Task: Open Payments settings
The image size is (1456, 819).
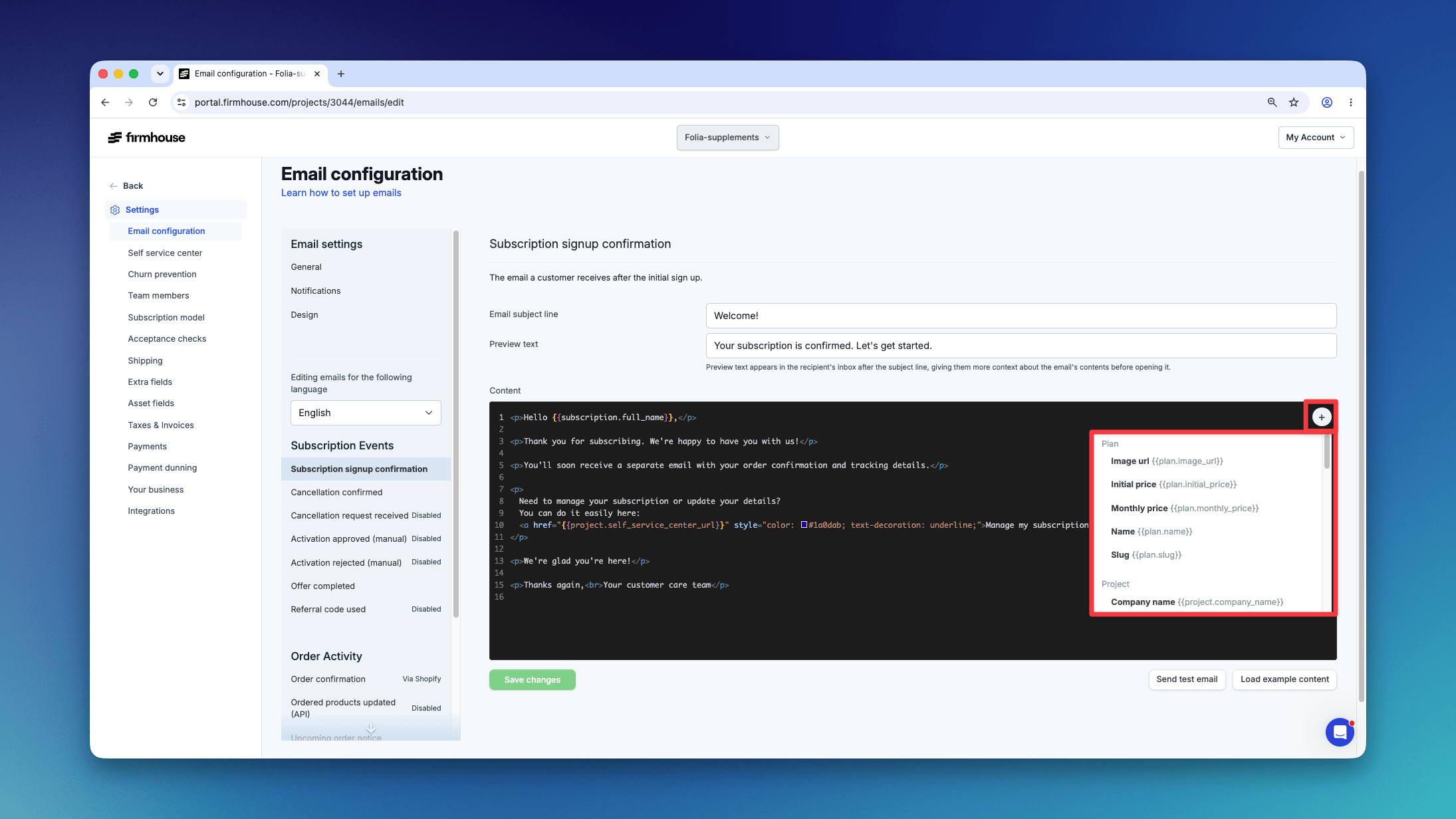Action: (x=147, y=447)
